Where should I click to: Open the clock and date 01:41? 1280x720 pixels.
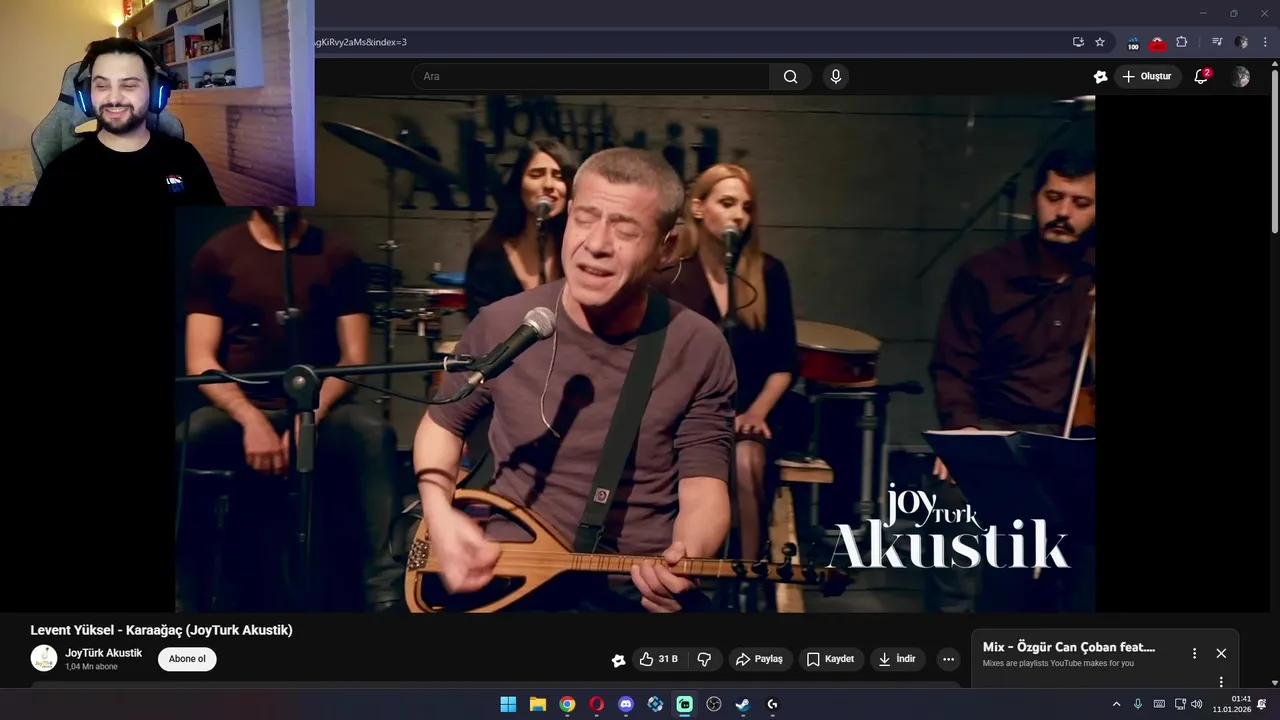click(1232, 704)
